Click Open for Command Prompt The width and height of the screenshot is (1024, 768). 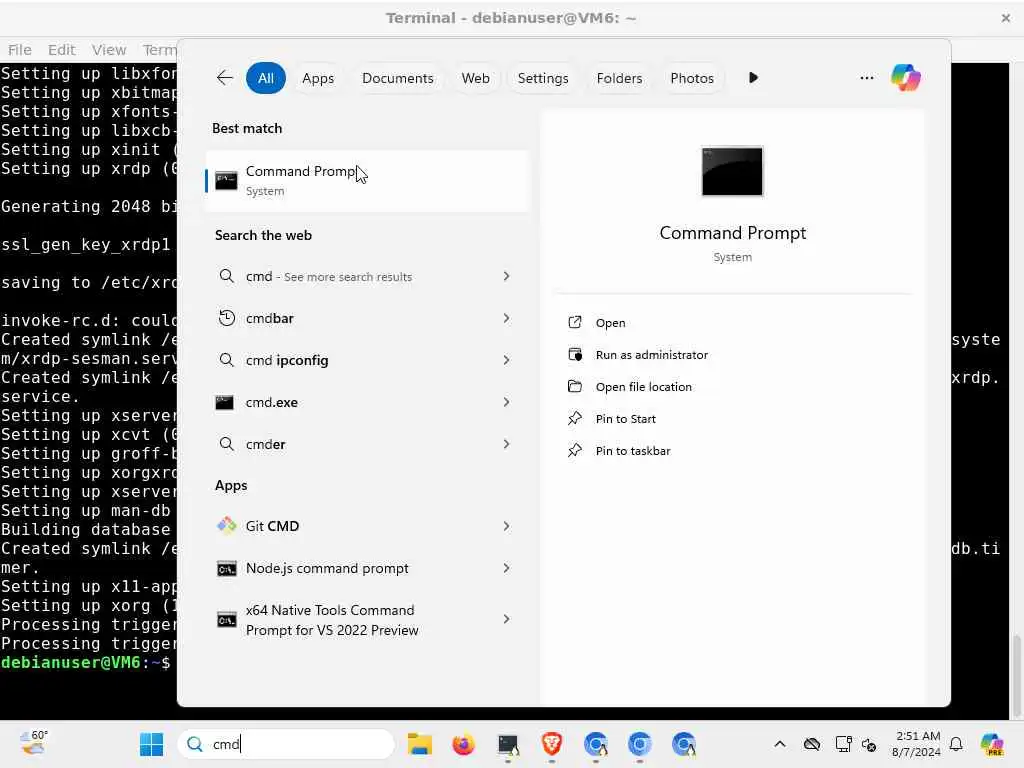point(610,323)
